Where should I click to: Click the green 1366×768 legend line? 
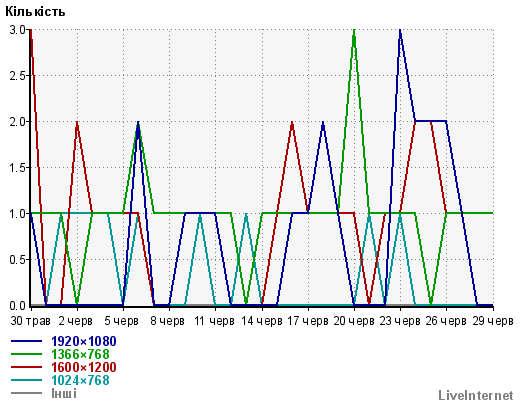(x=27, y=354)
